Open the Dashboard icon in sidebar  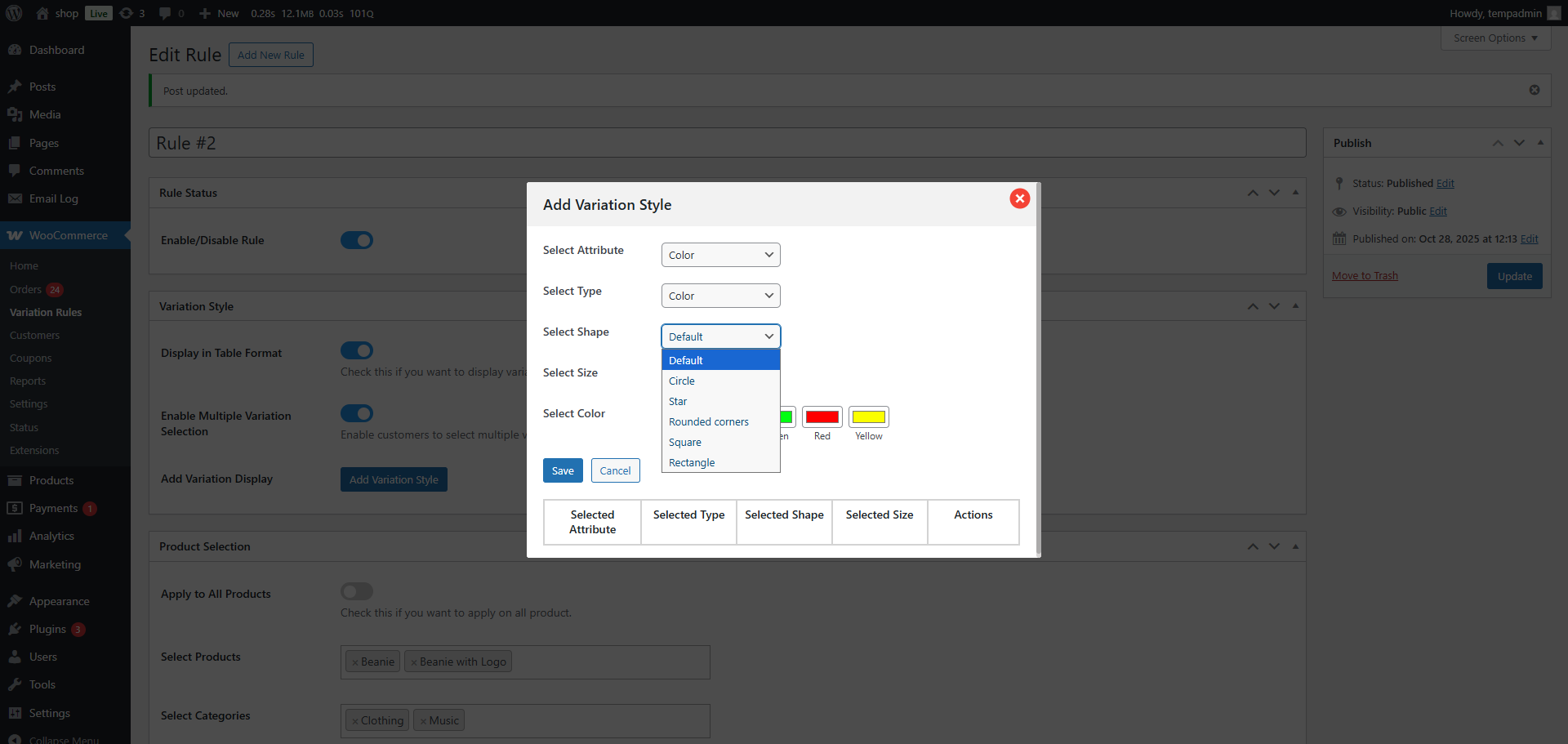coord(15,50)
